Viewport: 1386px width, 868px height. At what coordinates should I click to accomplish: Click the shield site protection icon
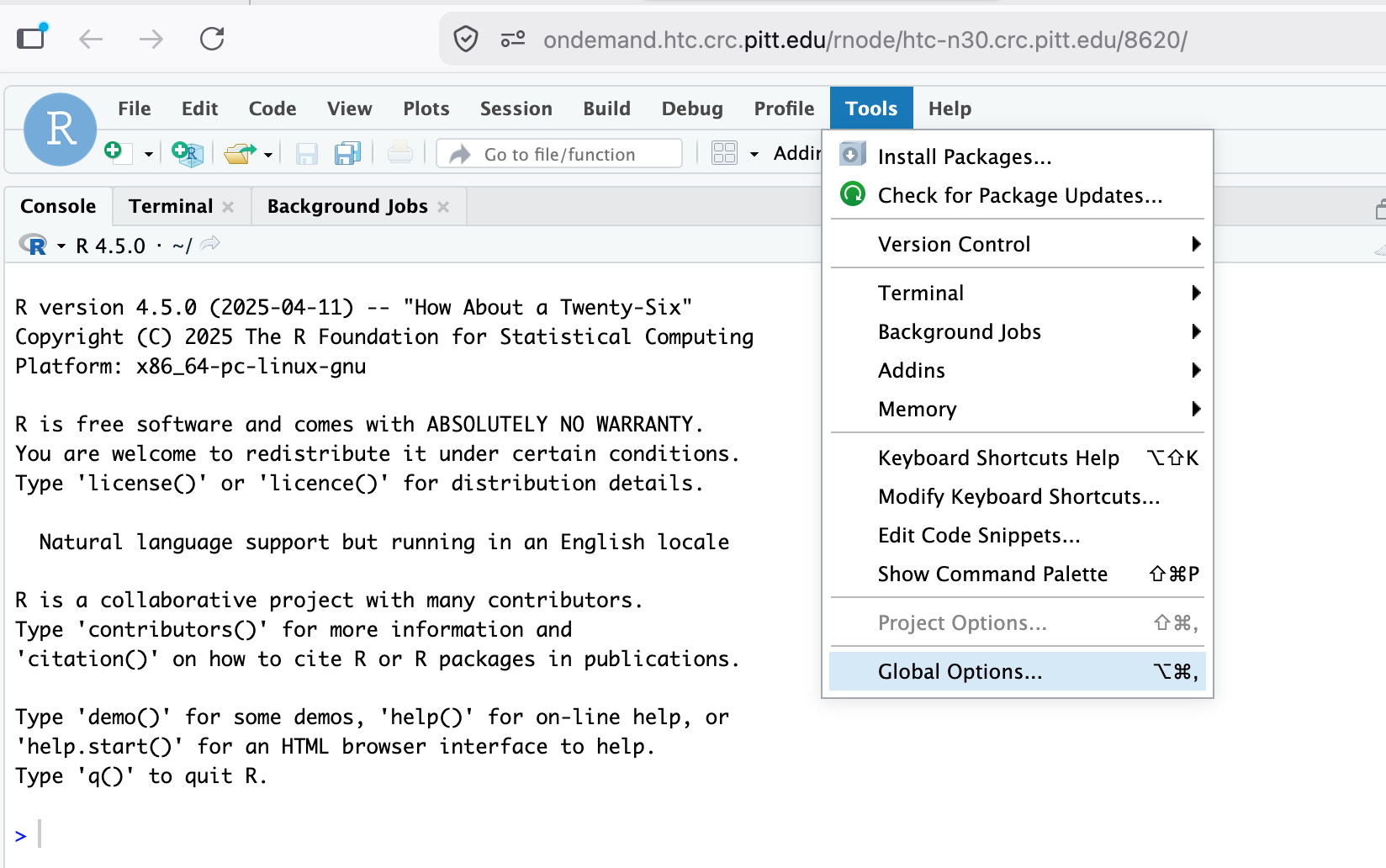click(466, 39)
